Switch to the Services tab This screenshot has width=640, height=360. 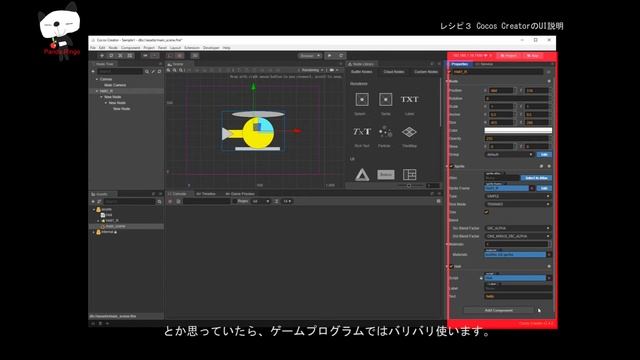[x=484, y=64]
